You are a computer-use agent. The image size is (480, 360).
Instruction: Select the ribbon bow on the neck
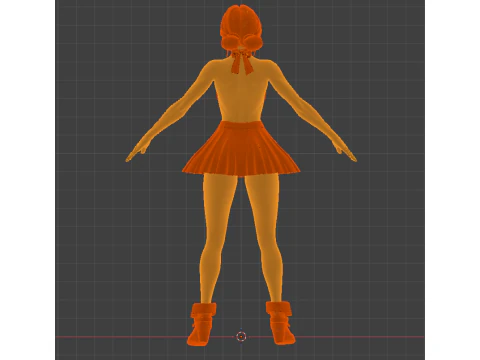tap(242, 62)
